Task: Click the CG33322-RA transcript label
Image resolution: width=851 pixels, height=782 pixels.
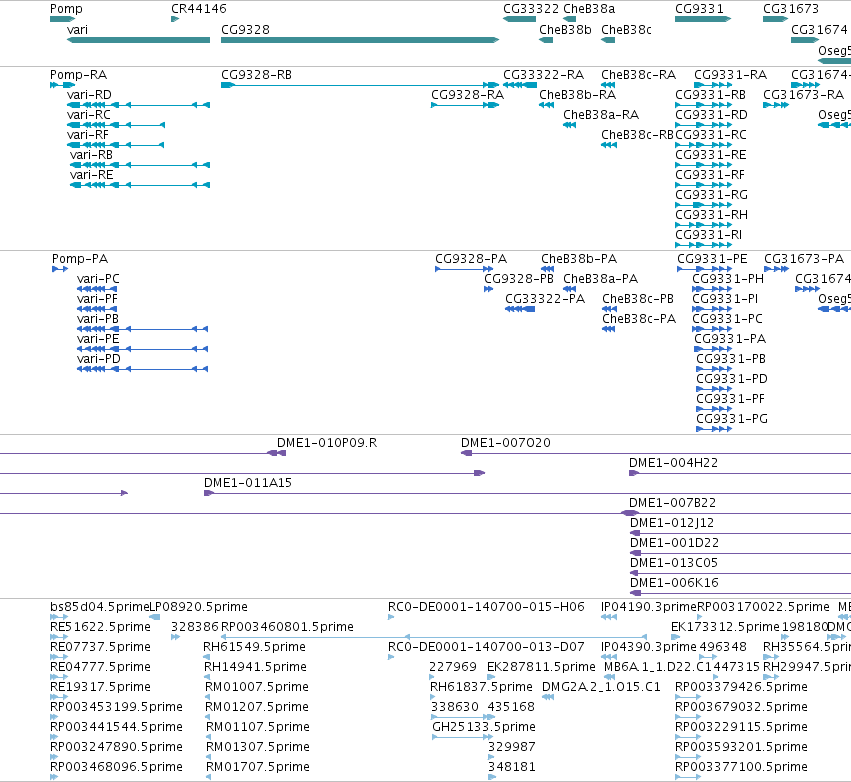Action: click(543, 75)
